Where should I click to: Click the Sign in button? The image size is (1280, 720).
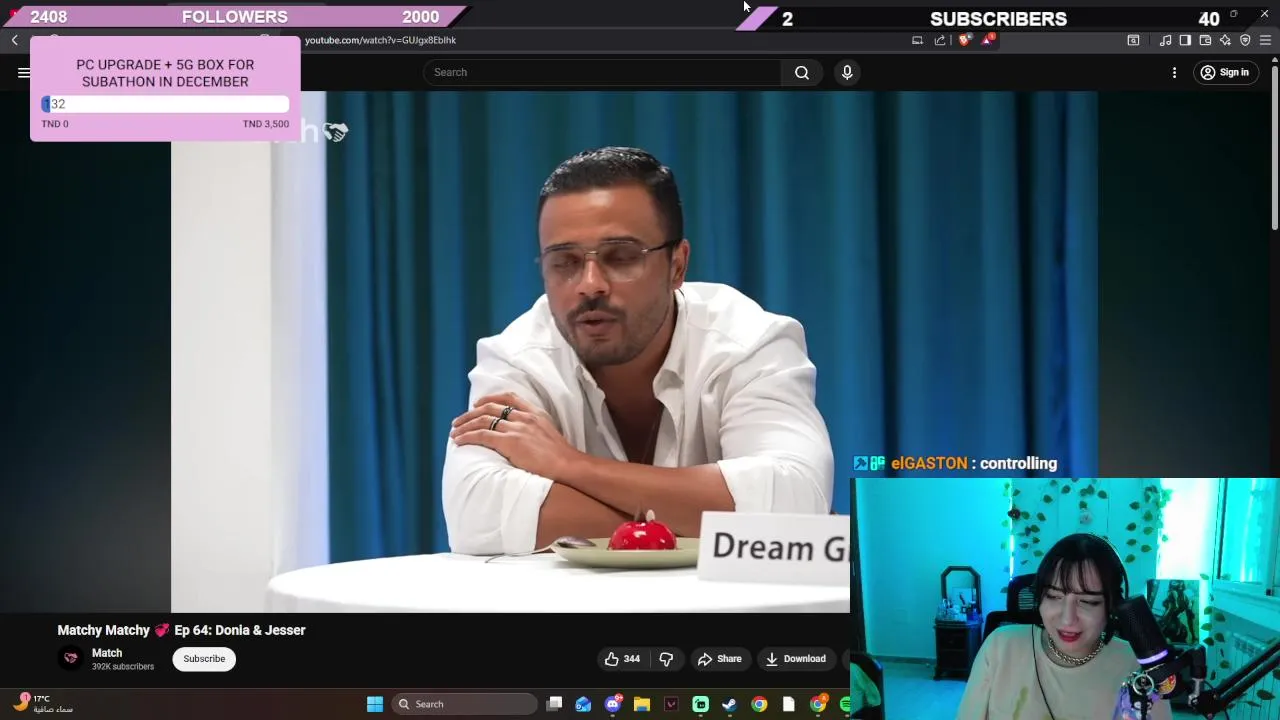[x=1224, y=72]
